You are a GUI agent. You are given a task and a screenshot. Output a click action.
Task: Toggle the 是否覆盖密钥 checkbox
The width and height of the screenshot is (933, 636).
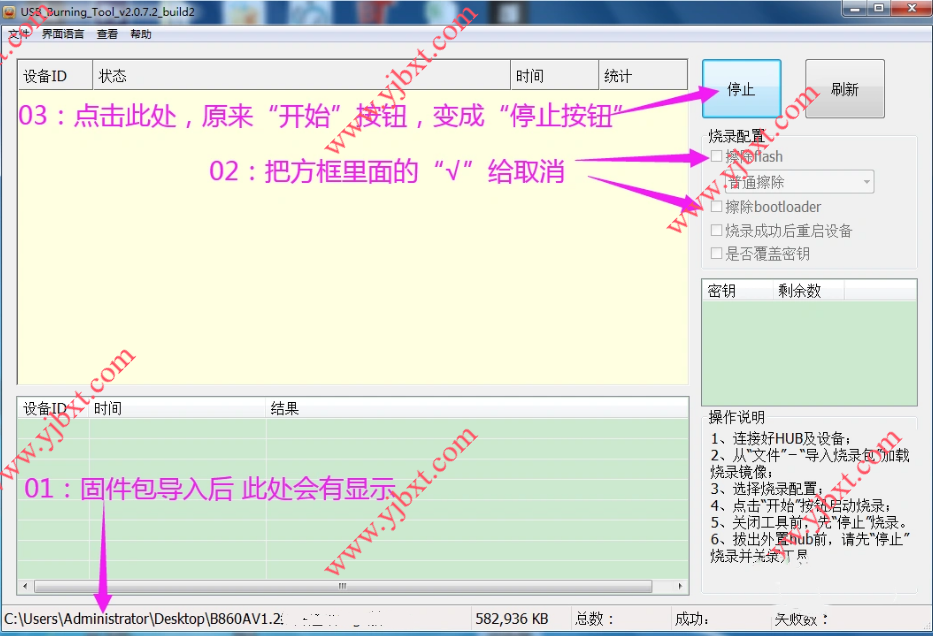pos(715,254)
